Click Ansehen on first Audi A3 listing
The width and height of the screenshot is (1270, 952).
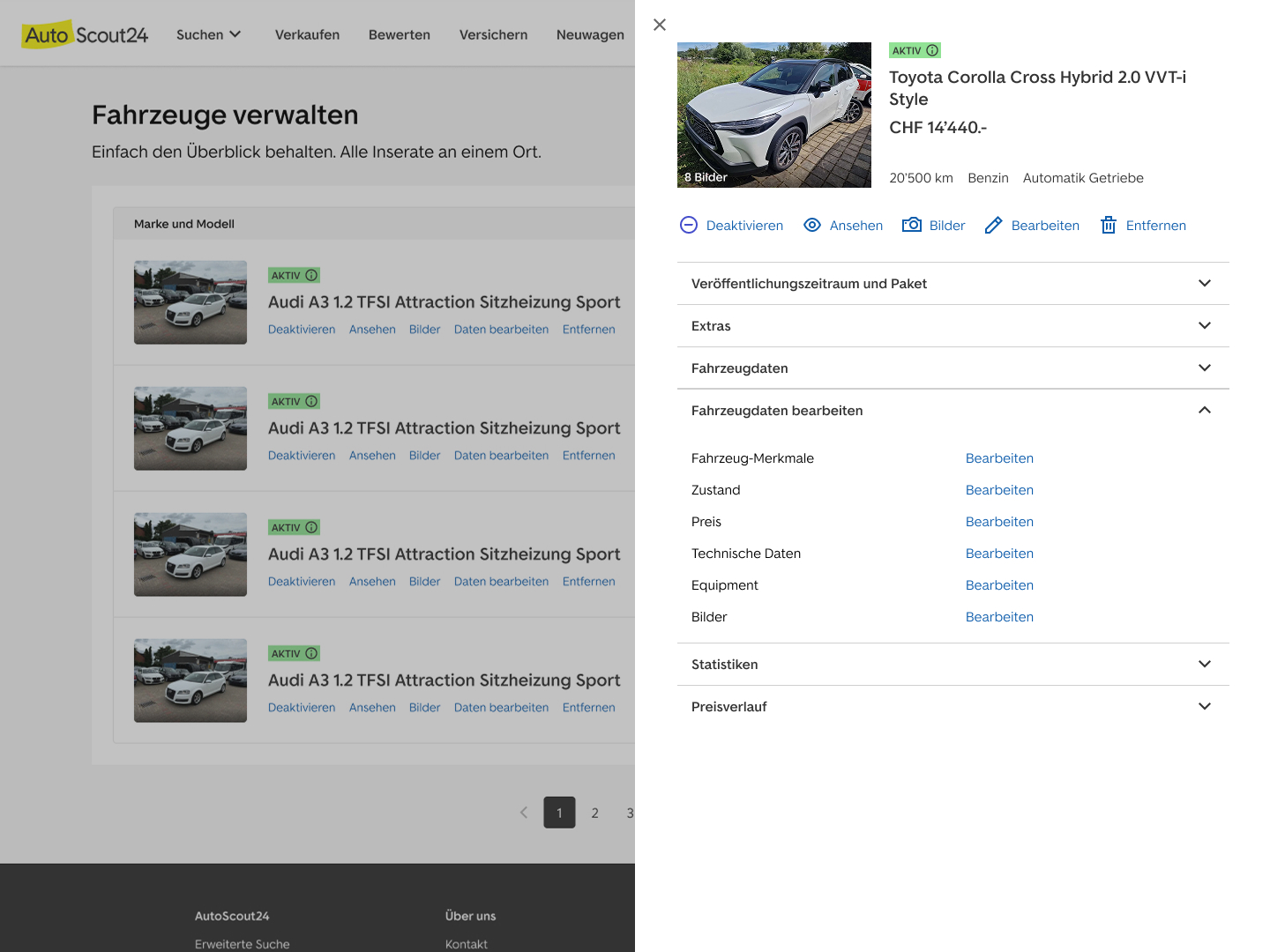click(372, 330)
